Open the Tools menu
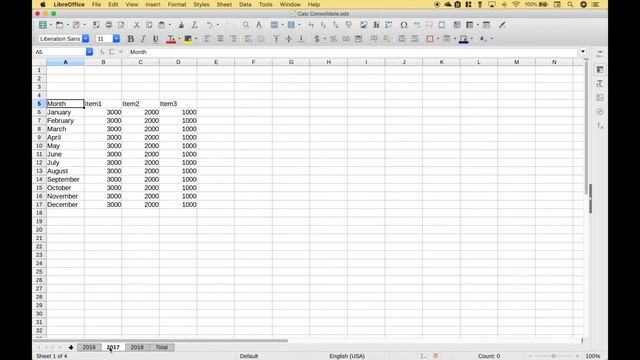Image resolution: width=640 pixels, height=360 pixels. click(x=265, y=4)
